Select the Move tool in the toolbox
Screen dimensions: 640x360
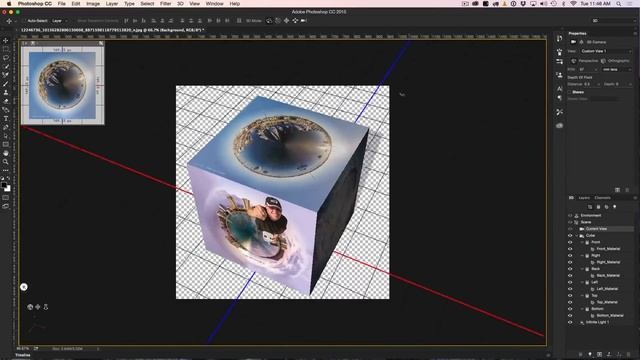point(6,40)
